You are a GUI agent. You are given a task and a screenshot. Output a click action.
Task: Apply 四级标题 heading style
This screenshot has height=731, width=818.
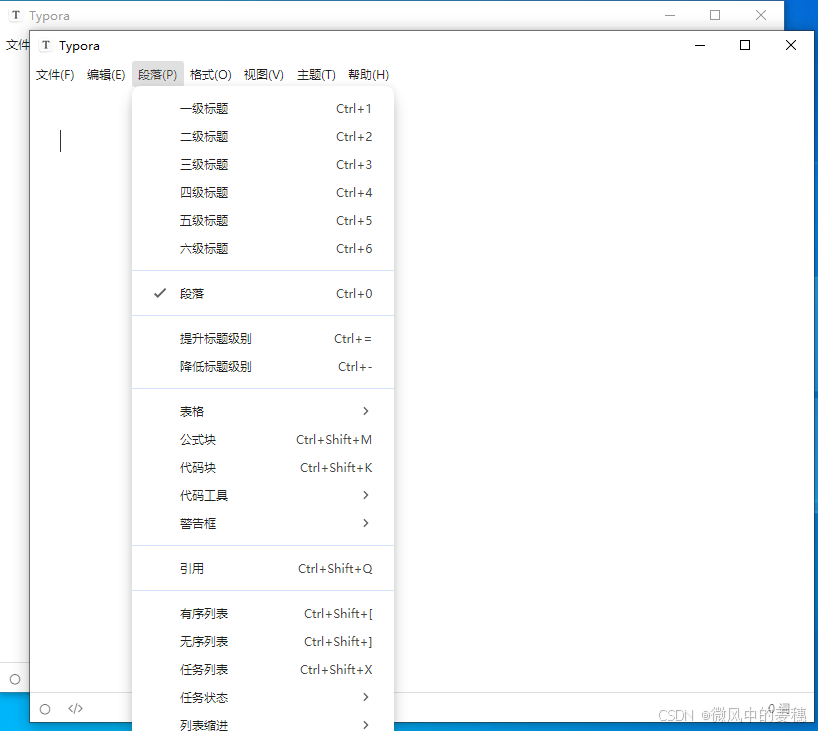(x=263, y=193)
